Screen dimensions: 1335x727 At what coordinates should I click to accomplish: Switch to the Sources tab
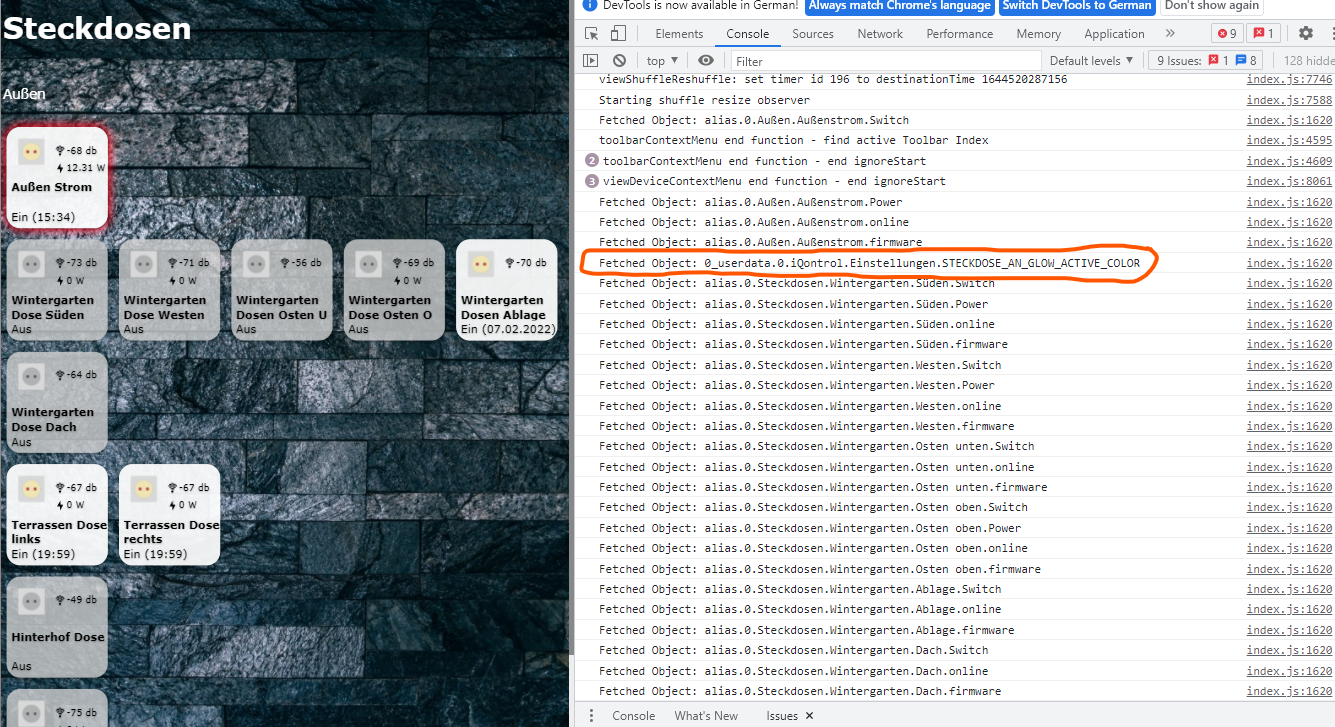click(813, 33)
